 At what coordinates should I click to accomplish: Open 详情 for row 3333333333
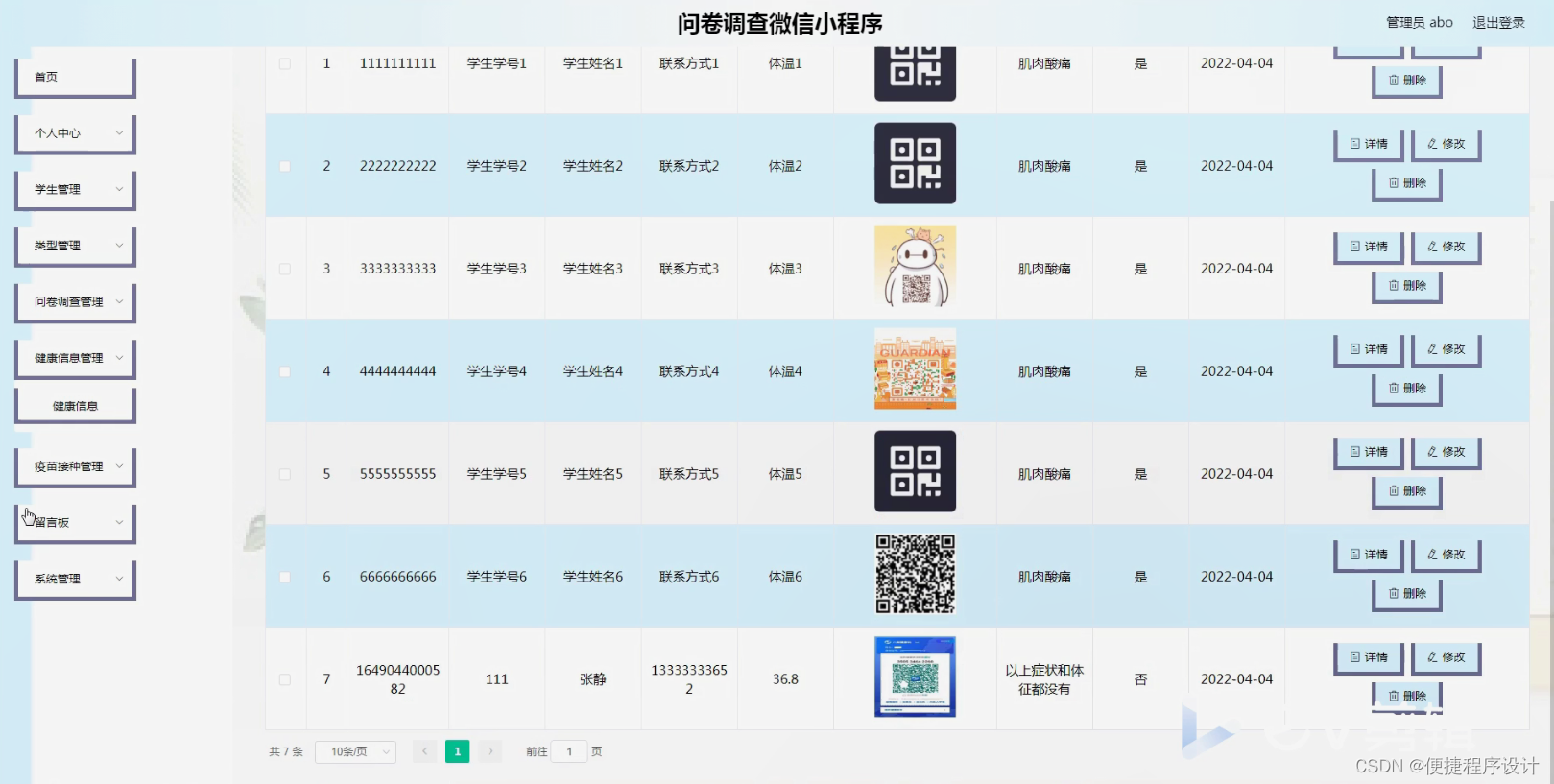(x=1369, y=247)
